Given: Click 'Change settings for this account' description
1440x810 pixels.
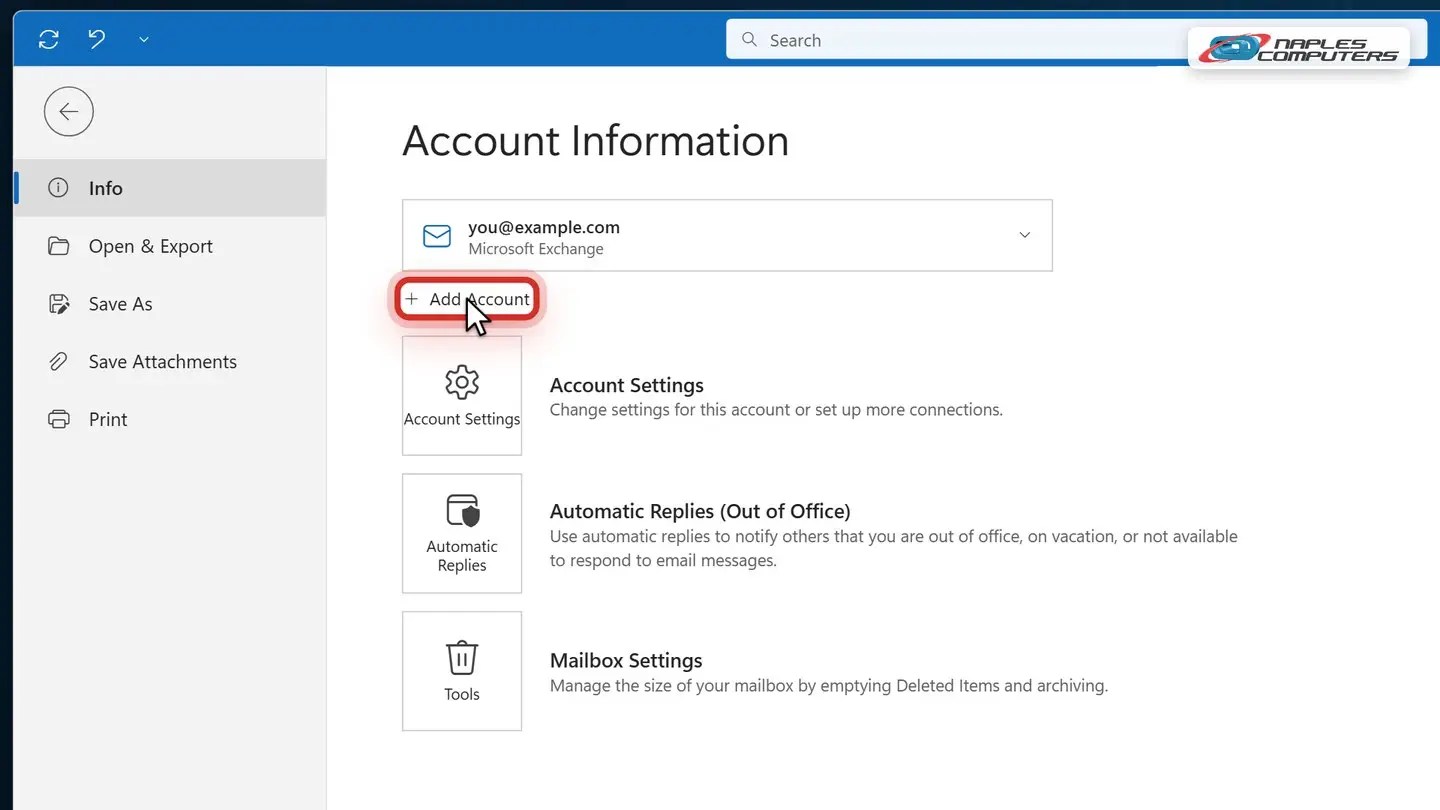Looking at the screenshot, I should (776, 410).
